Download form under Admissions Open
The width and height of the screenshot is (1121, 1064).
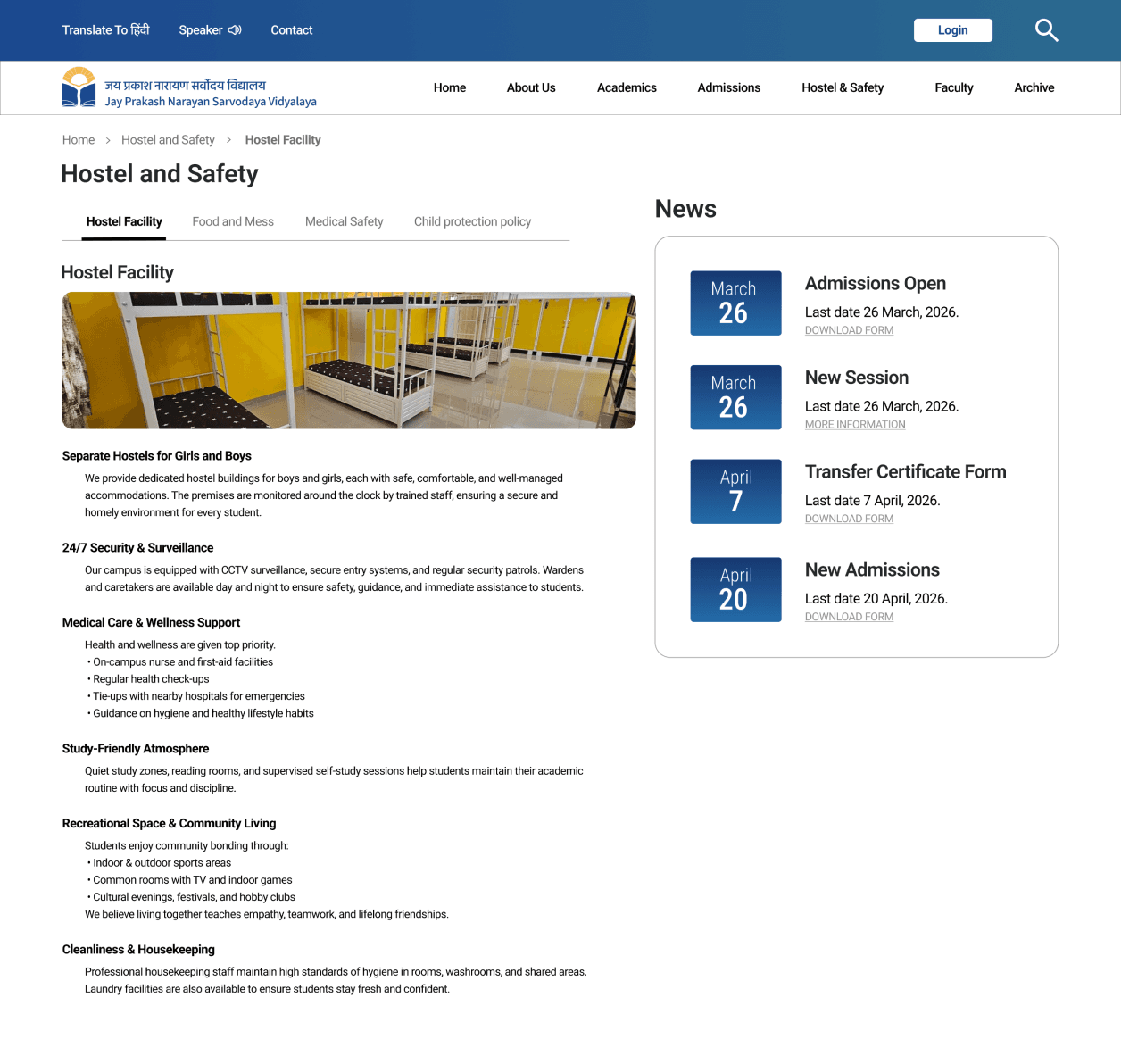(849, 330)
